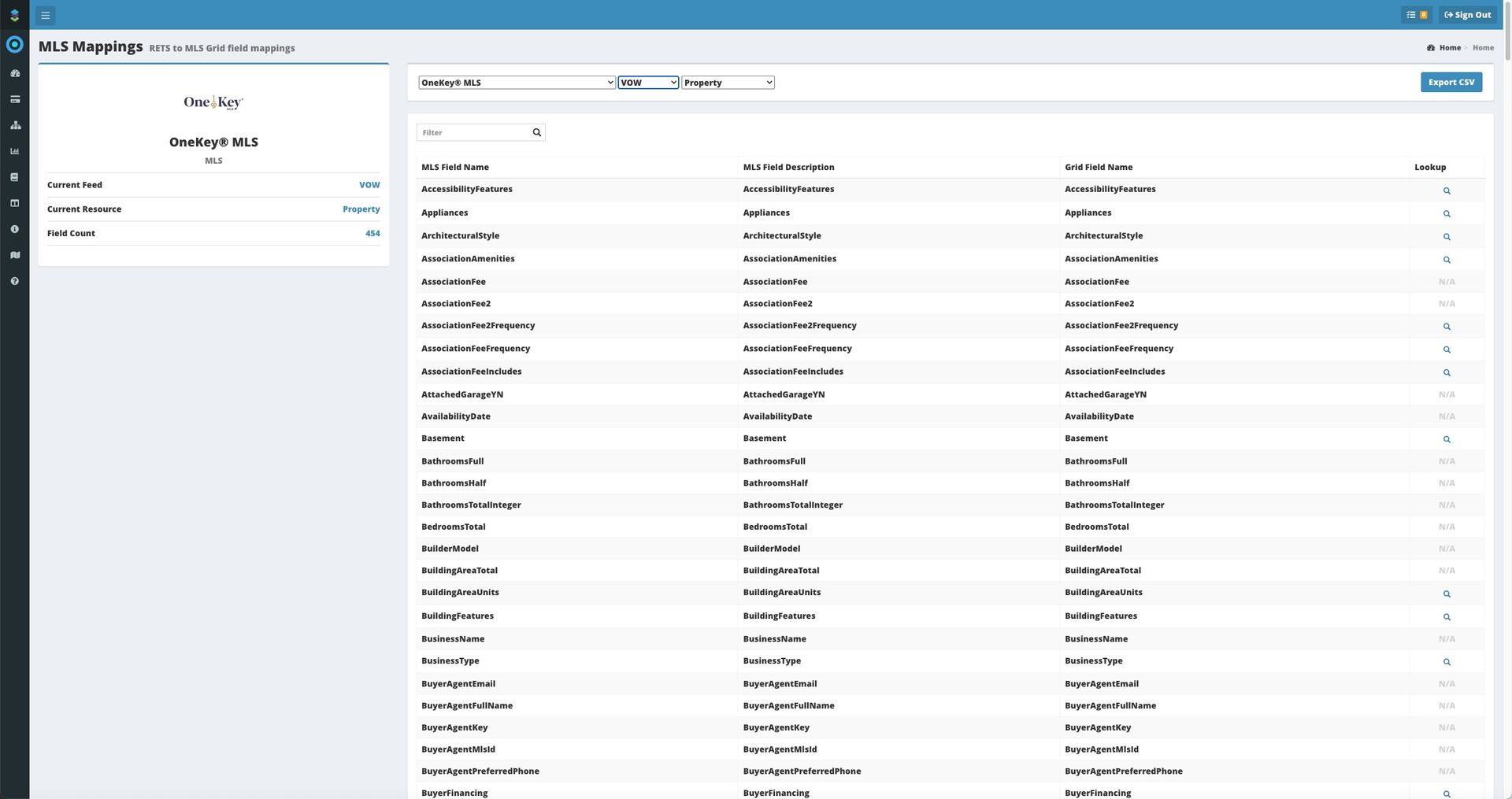Open the columns layout icon in sidebar
This screenshot has width=1512, height=799.
coord(14,203)
